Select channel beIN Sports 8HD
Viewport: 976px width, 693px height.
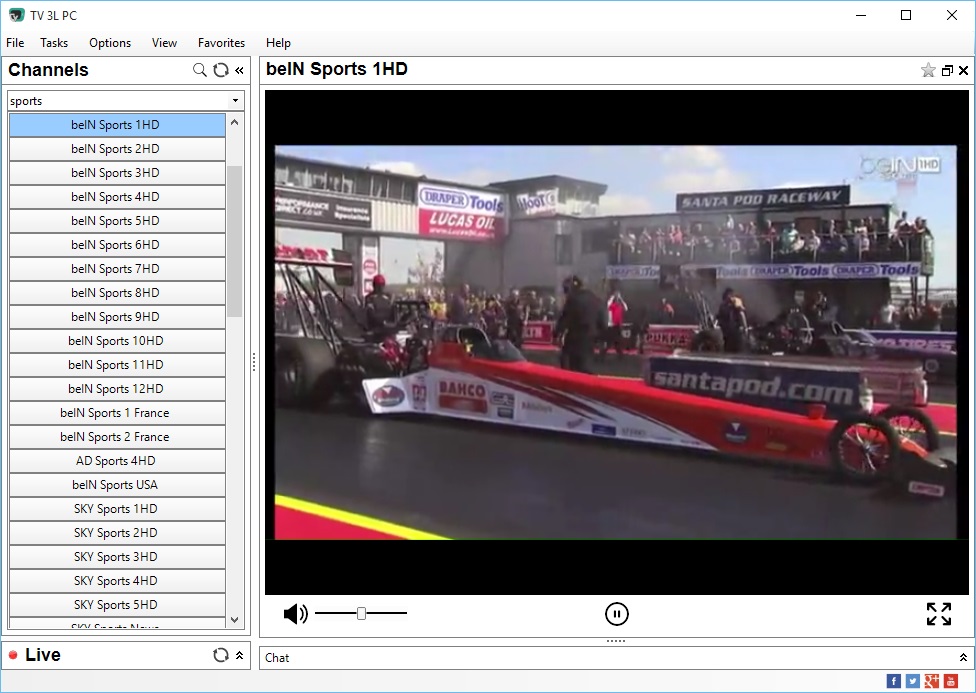117,293
